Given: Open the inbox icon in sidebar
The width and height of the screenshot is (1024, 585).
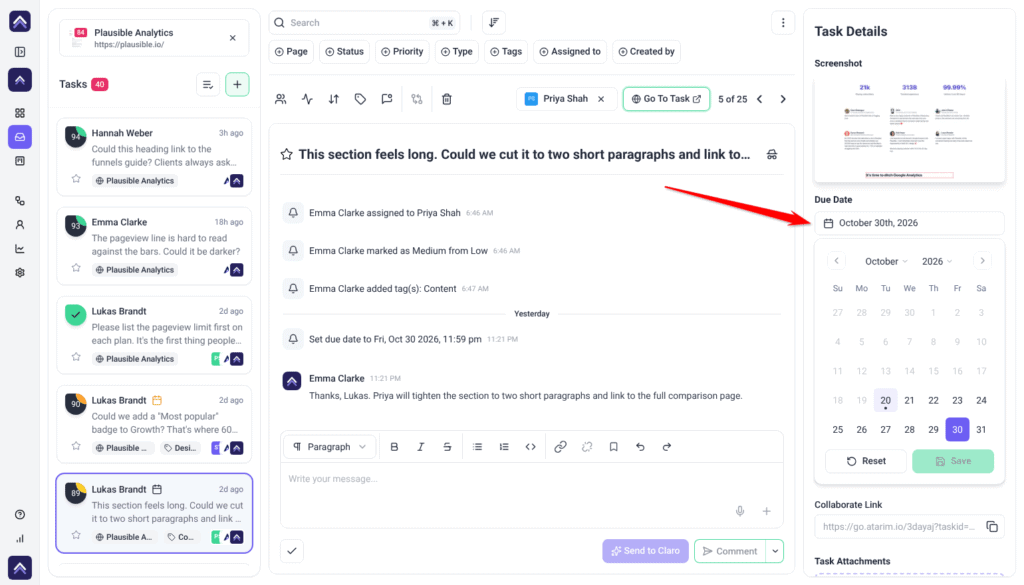Looking at the screenshot, I should [20, 137].
